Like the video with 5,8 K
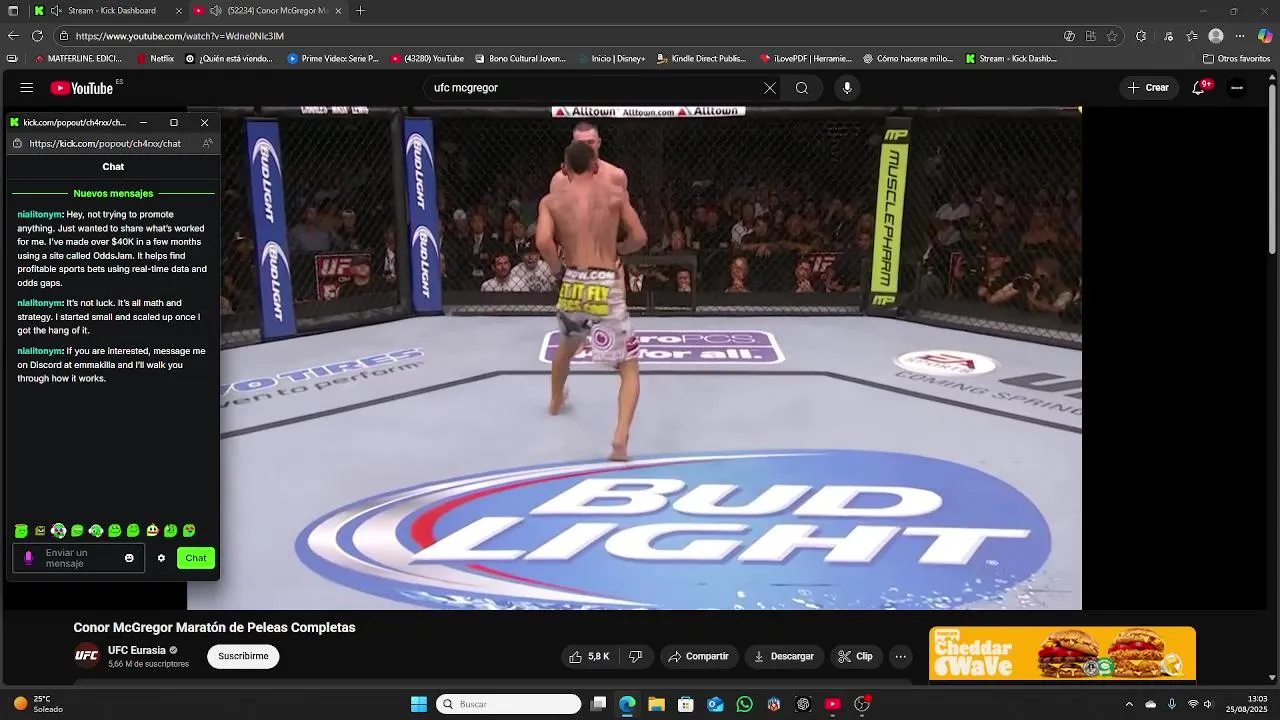This screenshot has height=720, width=1280. coord(589,657)
